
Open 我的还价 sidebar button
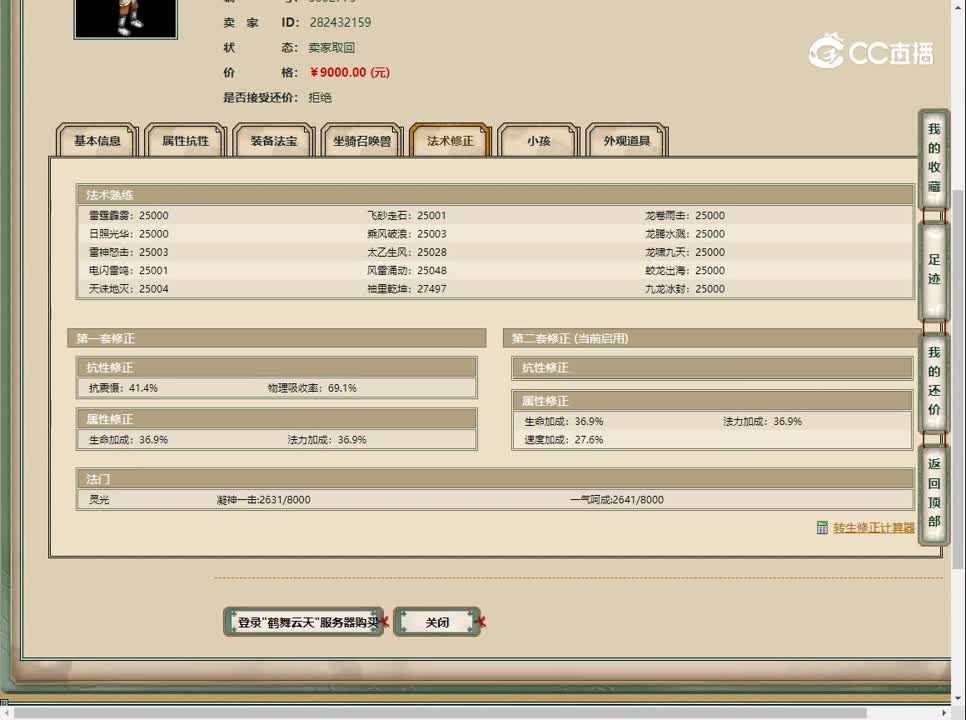click(933, 381)
